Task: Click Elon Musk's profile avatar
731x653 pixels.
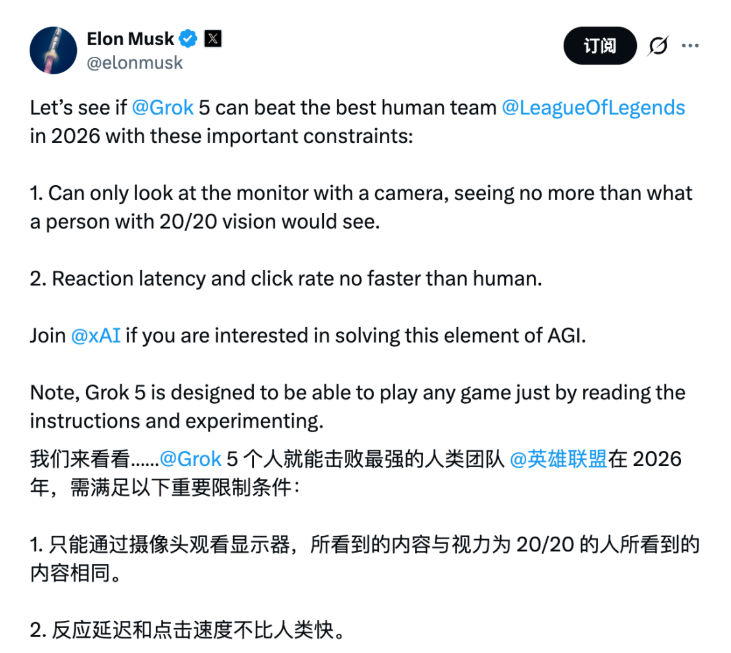Action: click(54, 50)
